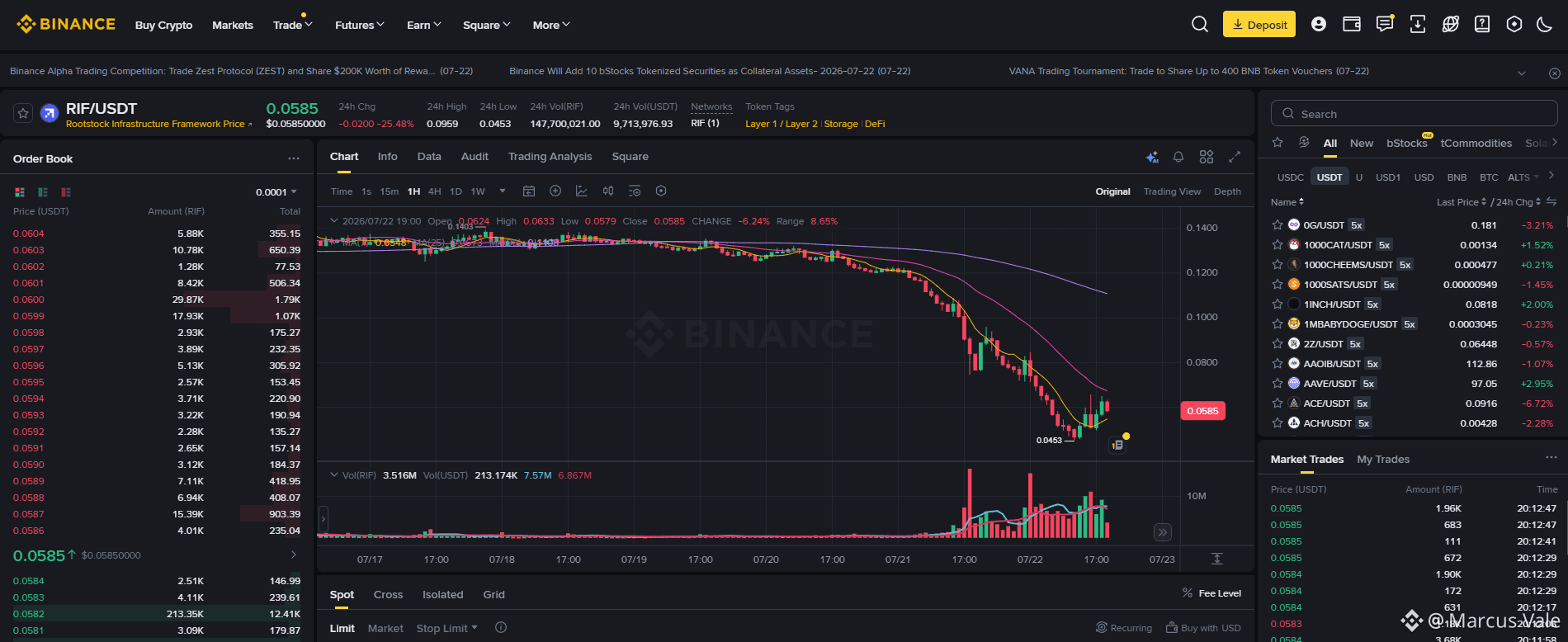This screenshot has height=642, width=1568.
Task: Open order book 0.0001 precision dropdown
Action: tap(276, 192)
